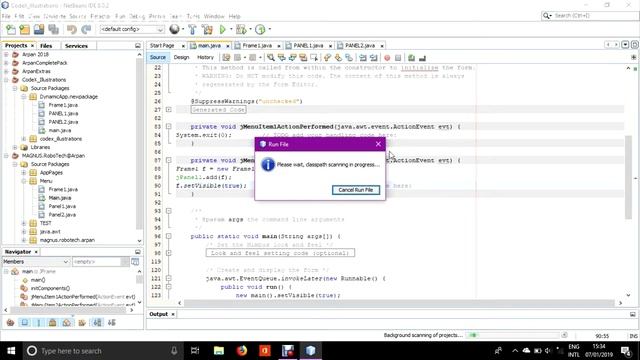Click the editor vertical scrollbar
The width and height of the screenshot is (640, 360).
click(628, 177)
